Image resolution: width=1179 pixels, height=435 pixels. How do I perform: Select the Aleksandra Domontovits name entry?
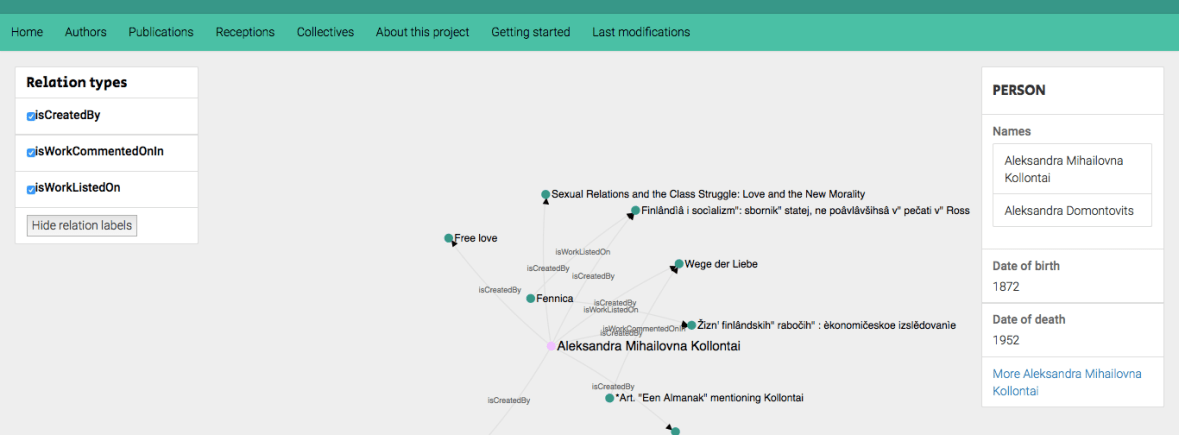coord(1071,211)
